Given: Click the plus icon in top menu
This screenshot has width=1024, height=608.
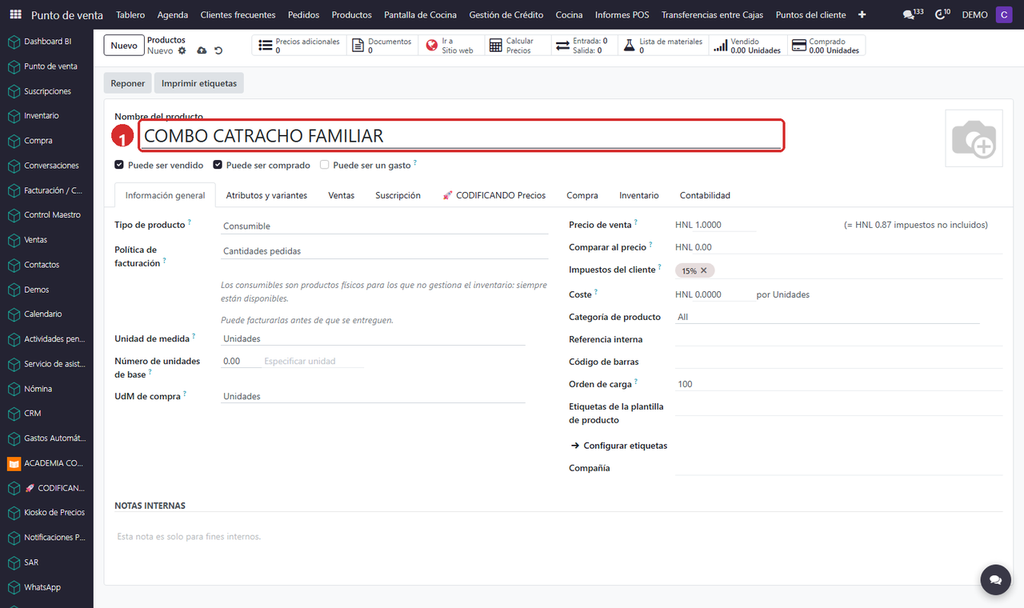Looking at the screenshot, I should coord(862,14).
